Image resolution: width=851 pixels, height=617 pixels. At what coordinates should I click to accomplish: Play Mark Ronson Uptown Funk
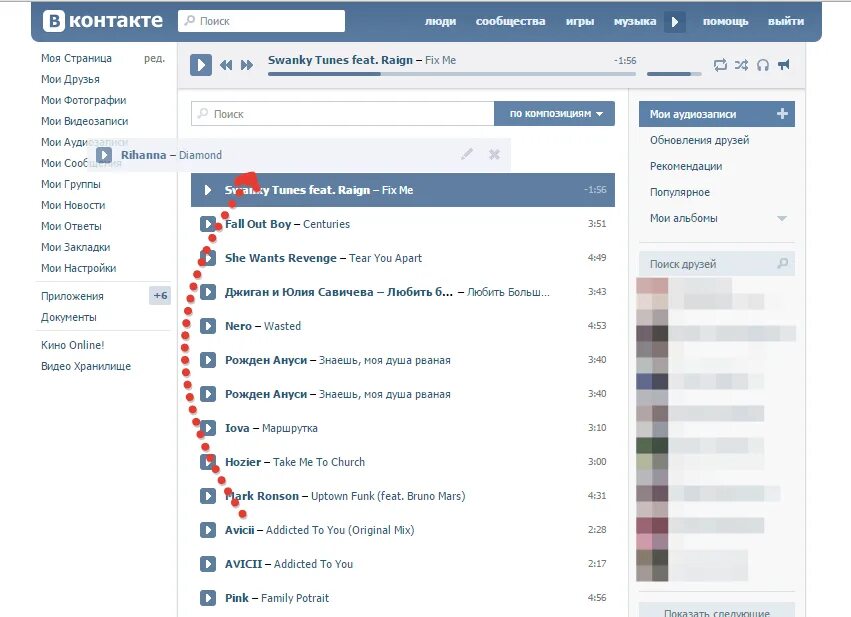208,496
